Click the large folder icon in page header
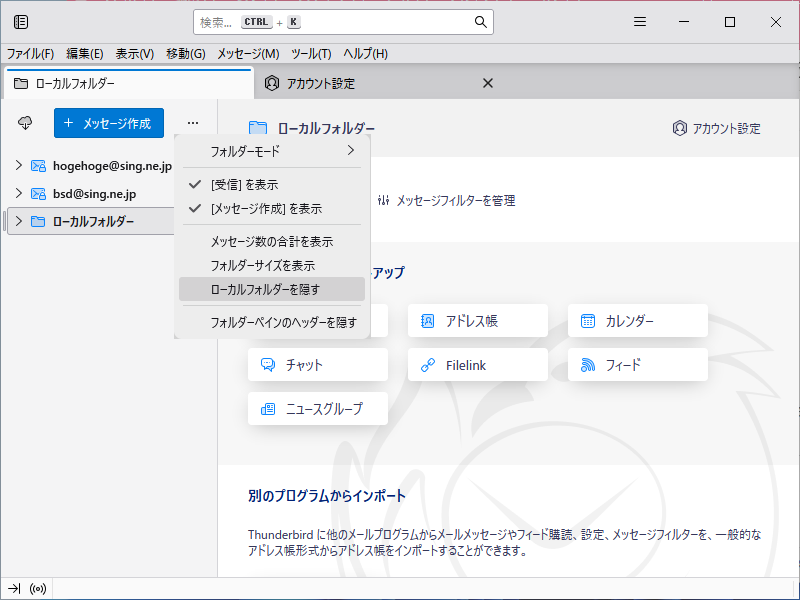The image size is (800, 600). 258,128
